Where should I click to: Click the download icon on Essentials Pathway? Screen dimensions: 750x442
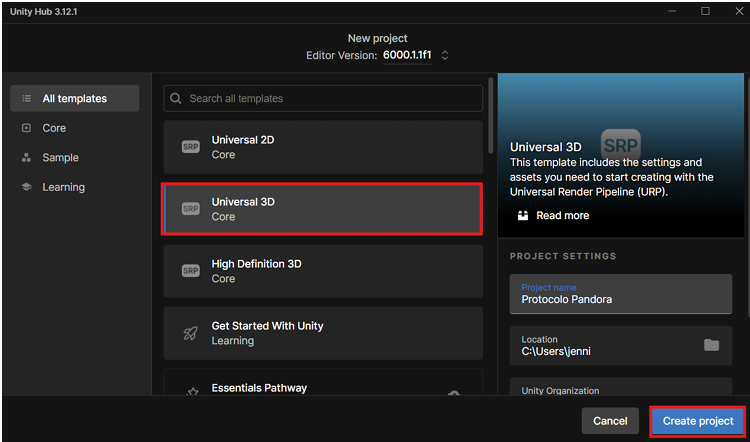pos(453,393)
